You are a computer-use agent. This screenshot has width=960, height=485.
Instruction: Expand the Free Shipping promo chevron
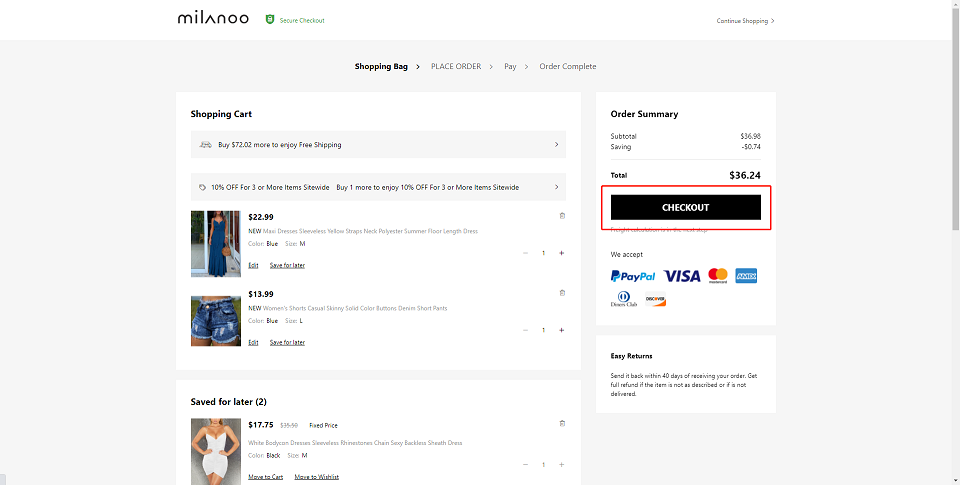pyautogui.click(x=557, y=145)
